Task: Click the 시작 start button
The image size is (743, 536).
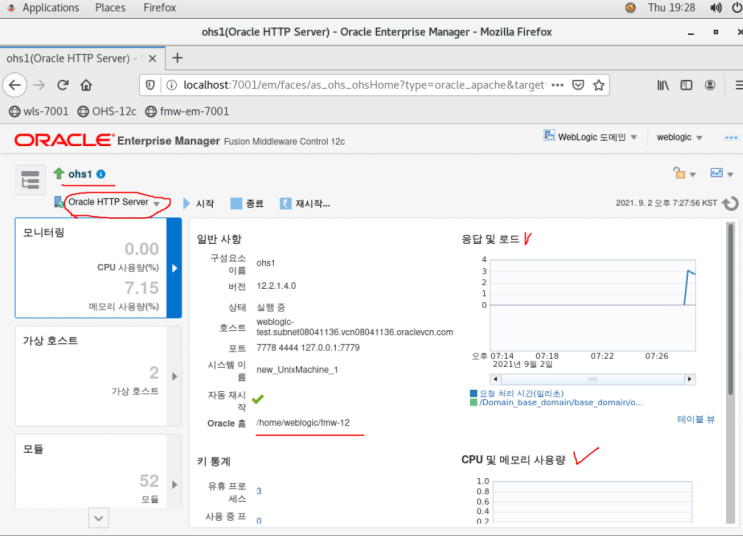Action: 199,203
